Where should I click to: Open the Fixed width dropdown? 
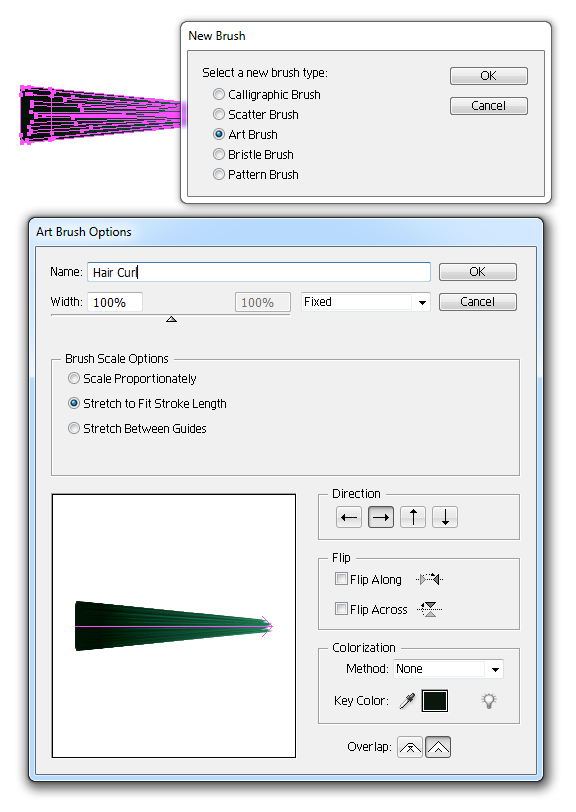[x=366, y=302]
